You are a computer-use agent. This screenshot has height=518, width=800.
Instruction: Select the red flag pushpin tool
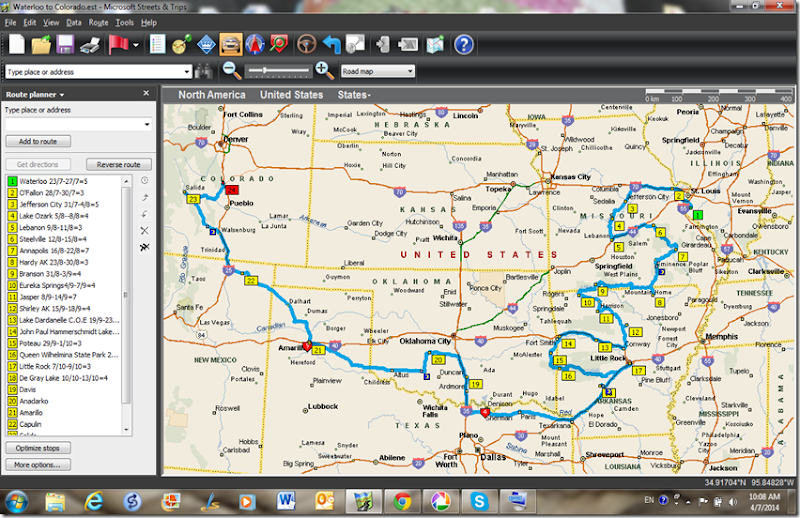[118, 44]
